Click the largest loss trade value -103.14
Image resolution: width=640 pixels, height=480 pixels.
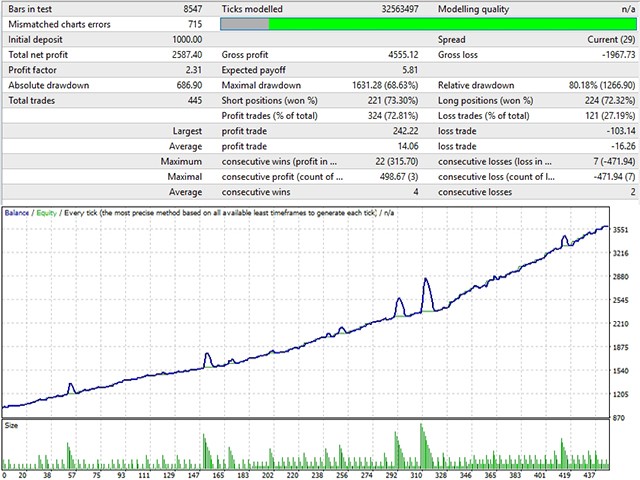pyautogui.click(x=621, y=131)
